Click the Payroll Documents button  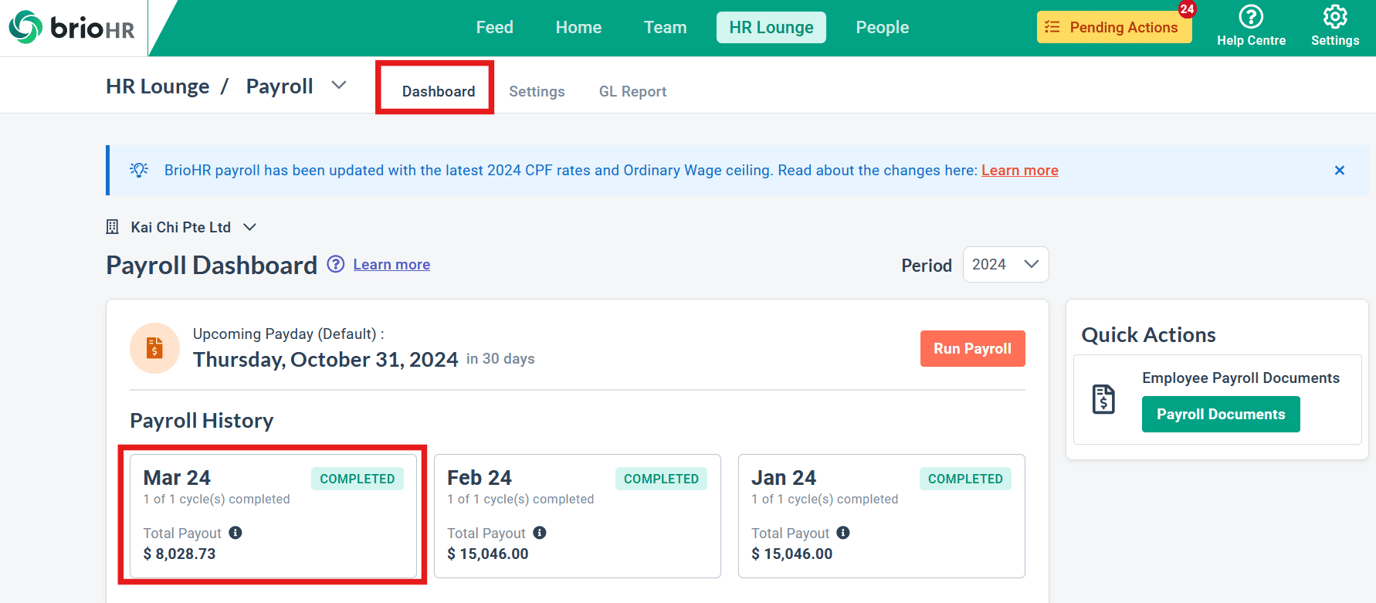(1221, 414)
